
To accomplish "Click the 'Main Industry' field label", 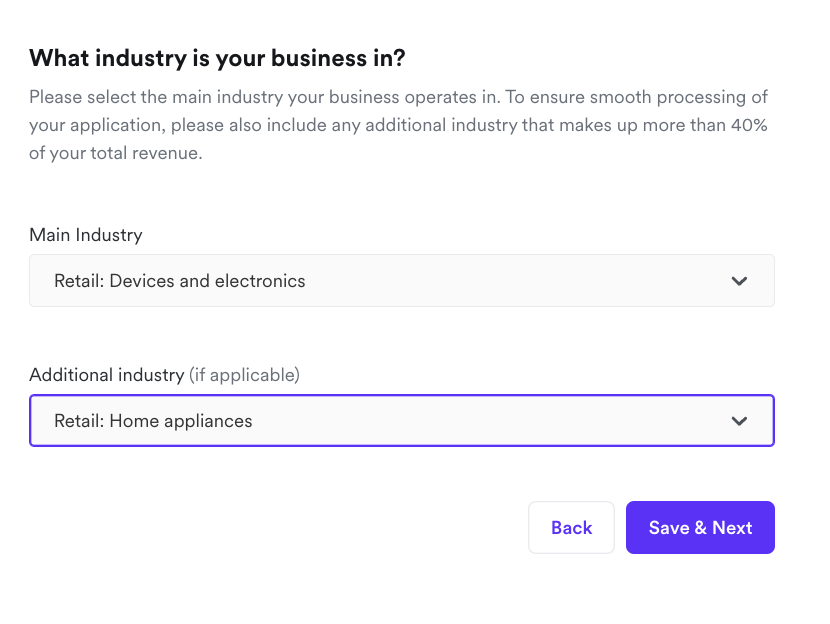I will (x=86, y=235).
